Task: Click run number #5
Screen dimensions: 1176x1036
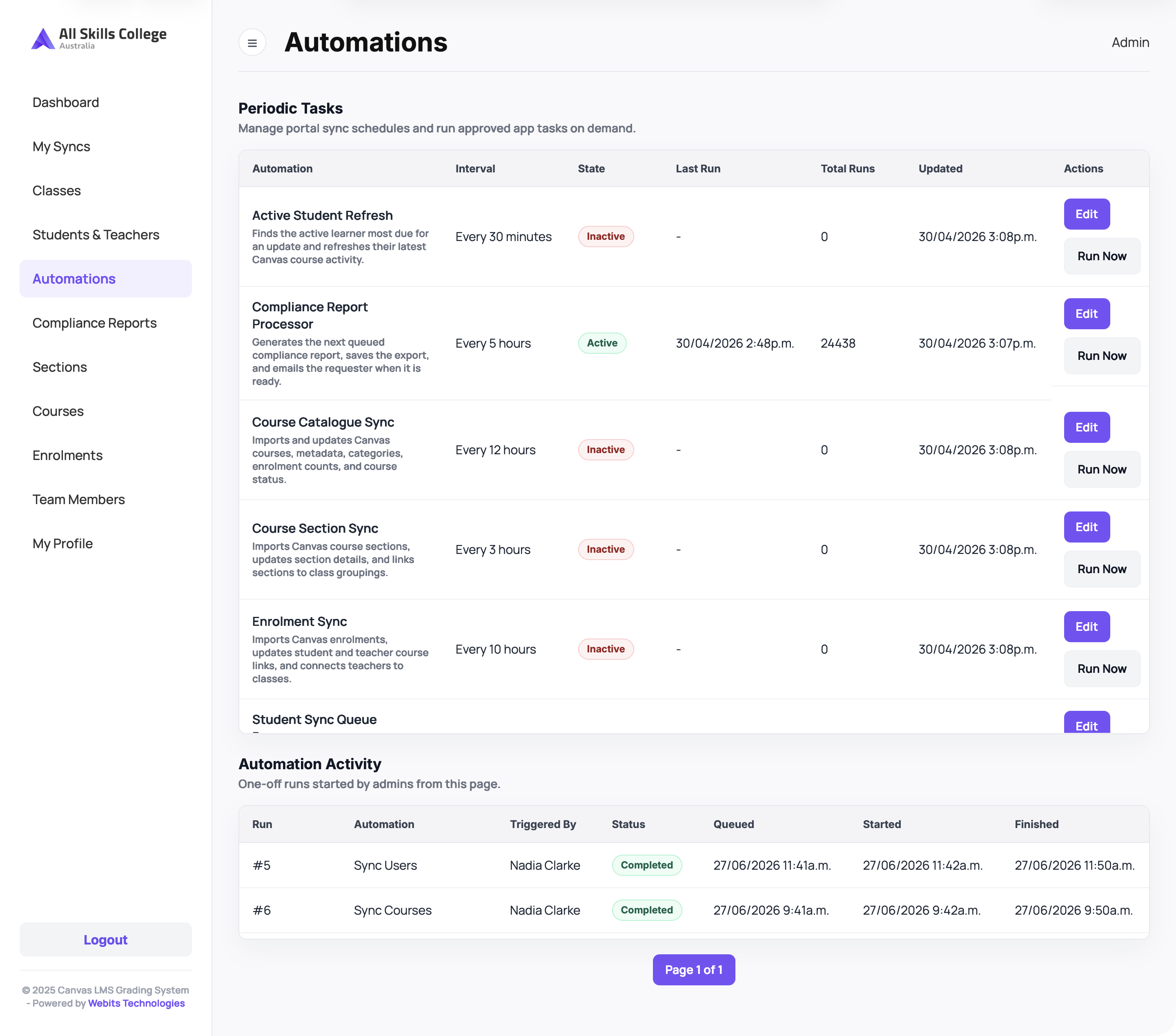Action: click(261, 866)
